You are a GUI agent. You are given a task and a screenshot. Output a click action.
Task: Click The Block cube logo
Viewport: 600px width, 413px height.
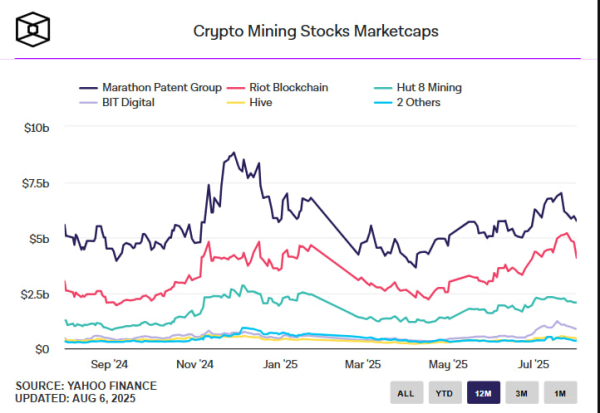point(33,29)
